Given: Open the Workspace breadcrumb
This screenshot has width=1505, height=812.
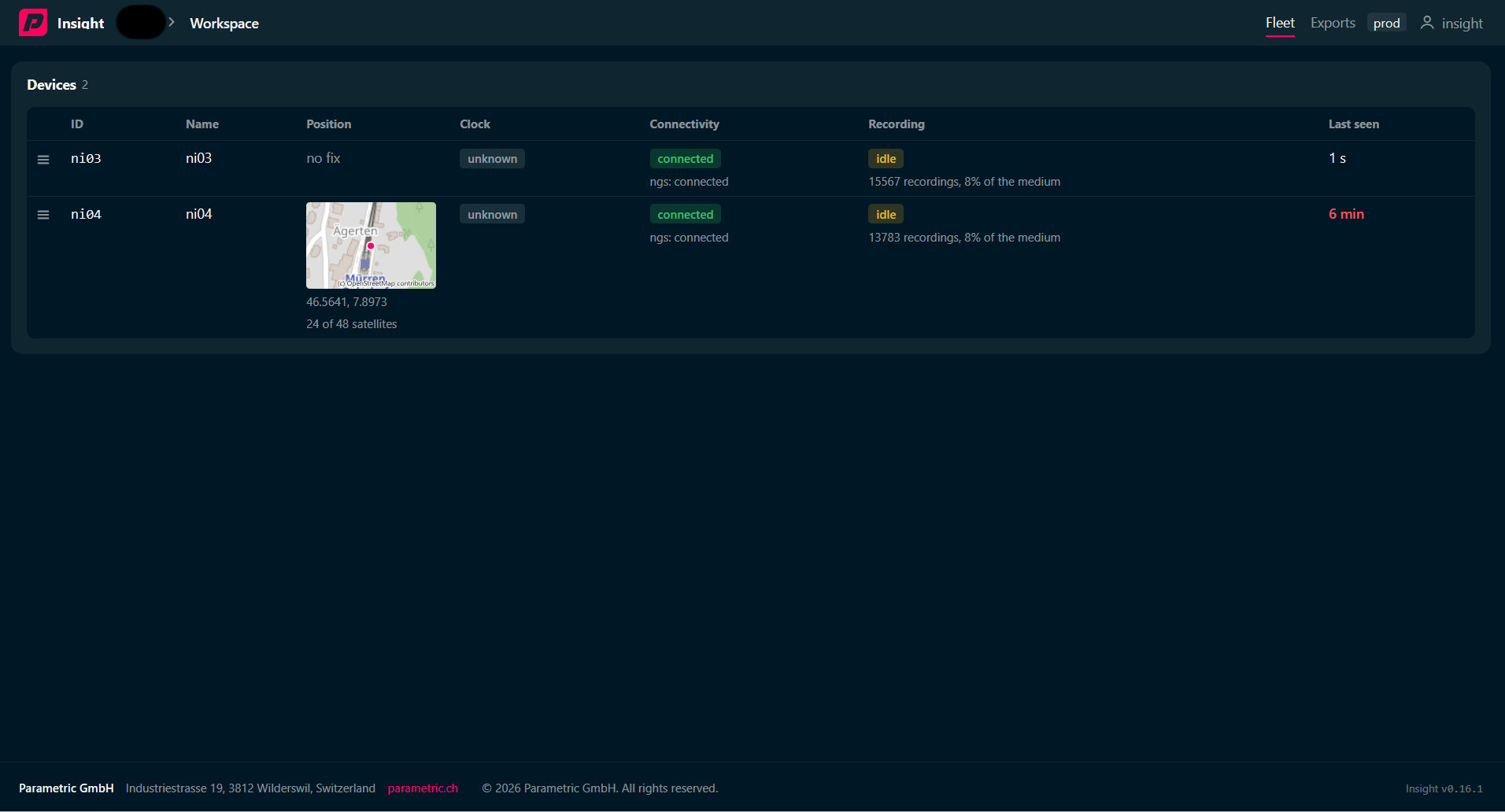Looking at the screenshot, I should point(224,24).
